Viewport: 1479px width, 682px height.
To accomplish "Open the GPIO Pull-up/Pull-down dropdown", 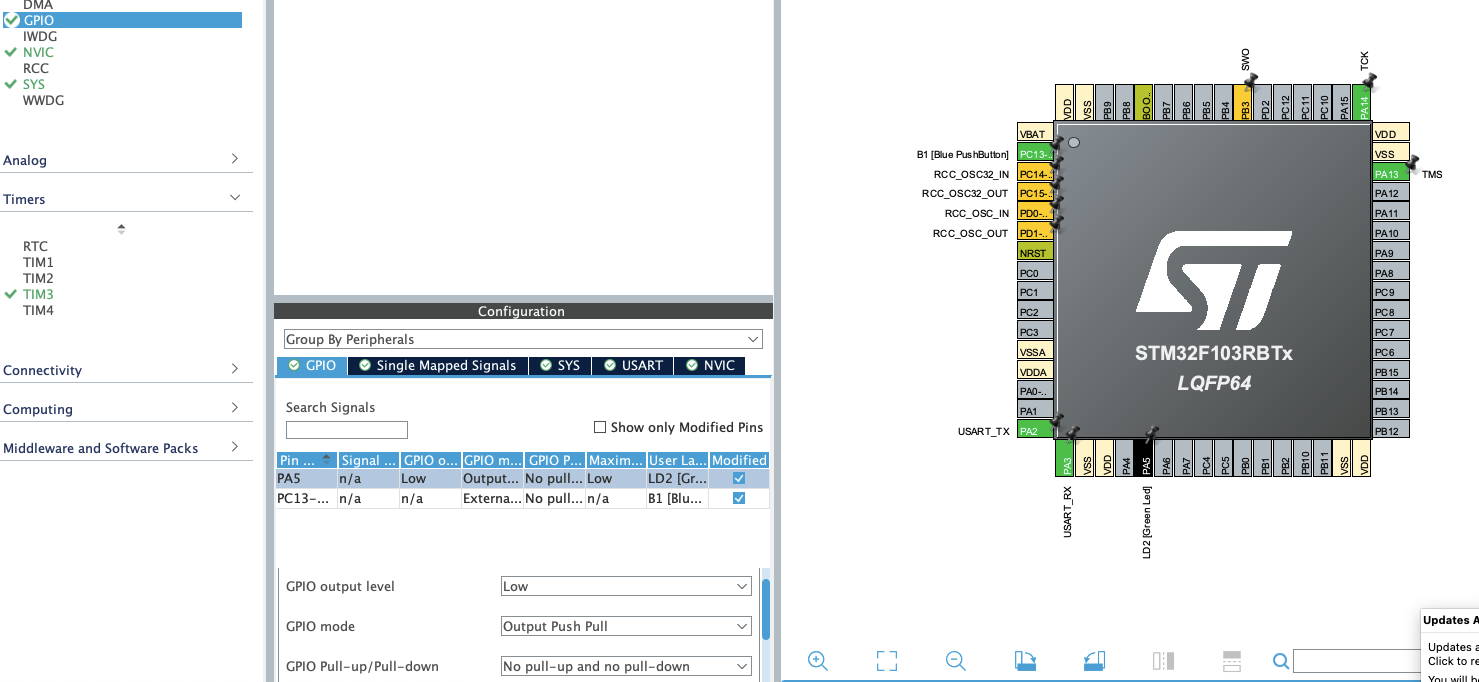I will [x=626, y=666].
